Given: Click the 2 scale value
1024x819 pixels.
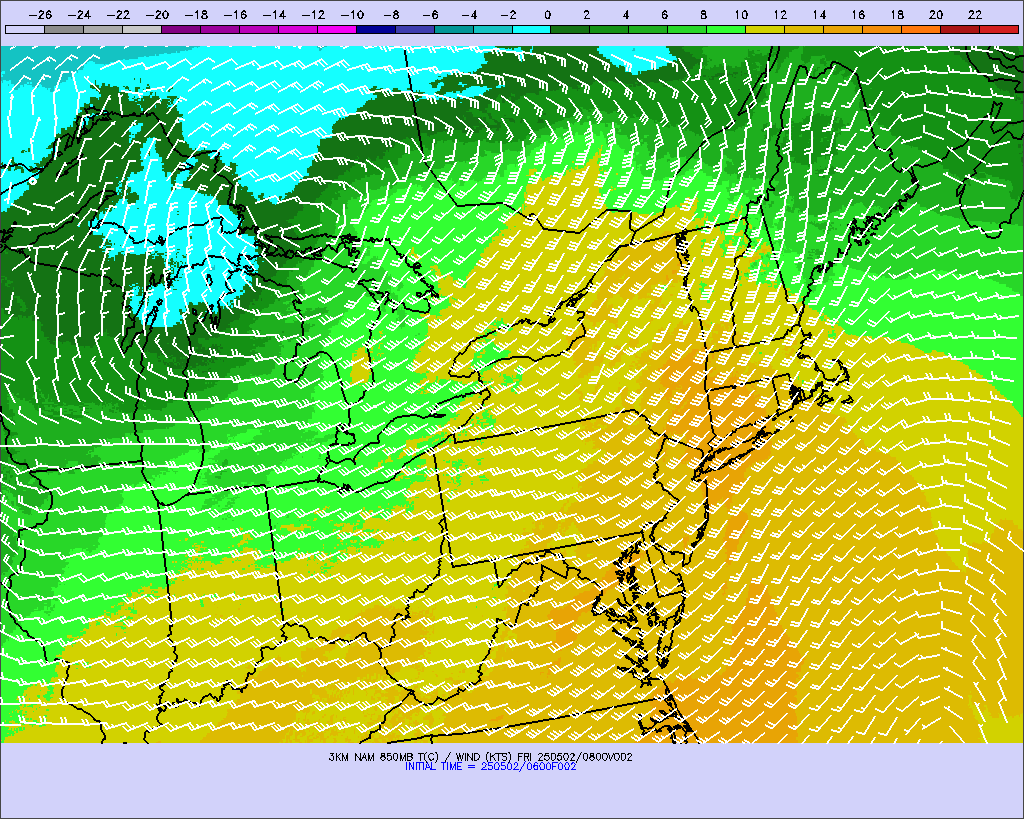Looking at the screenshot, I should click(x=586, y=15).
